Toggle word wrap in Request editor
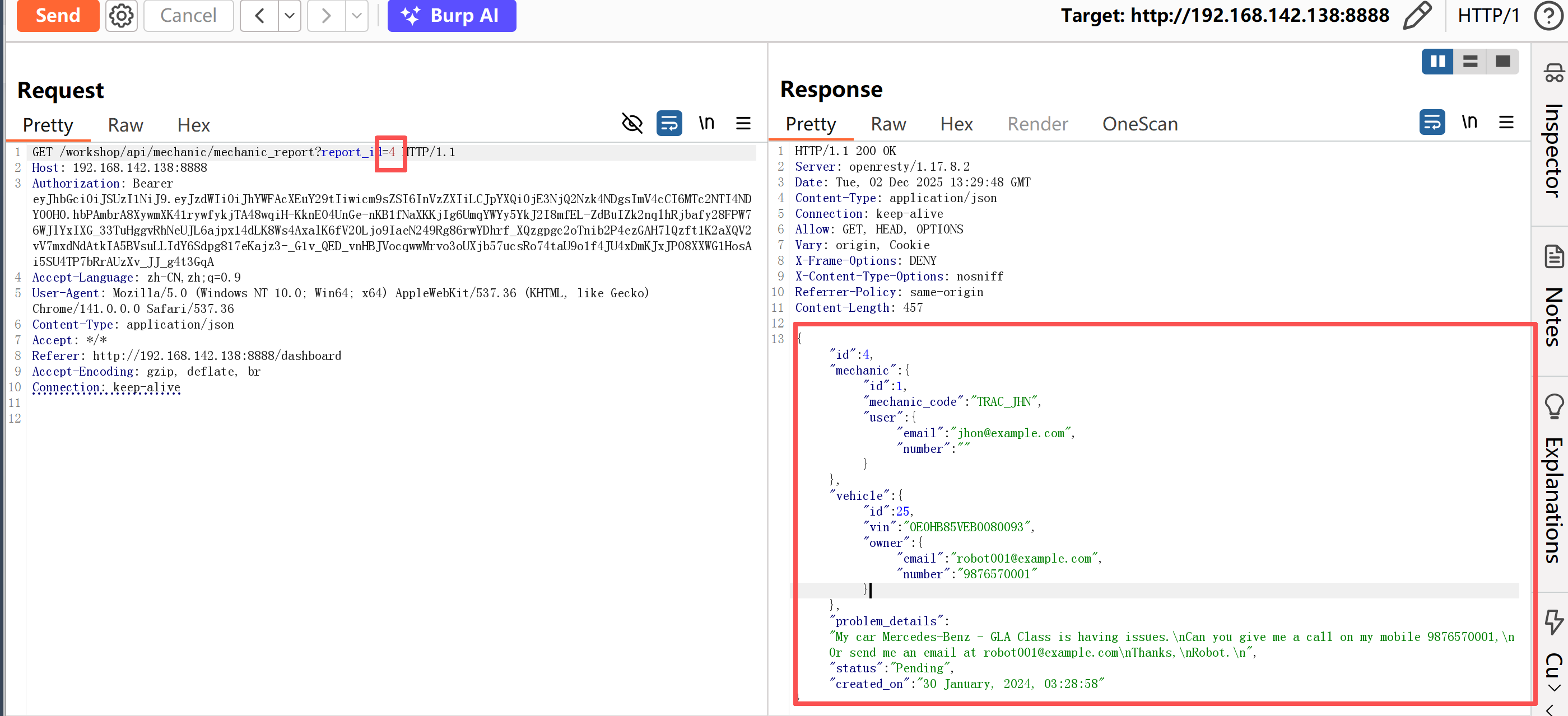 coord(669,124)
